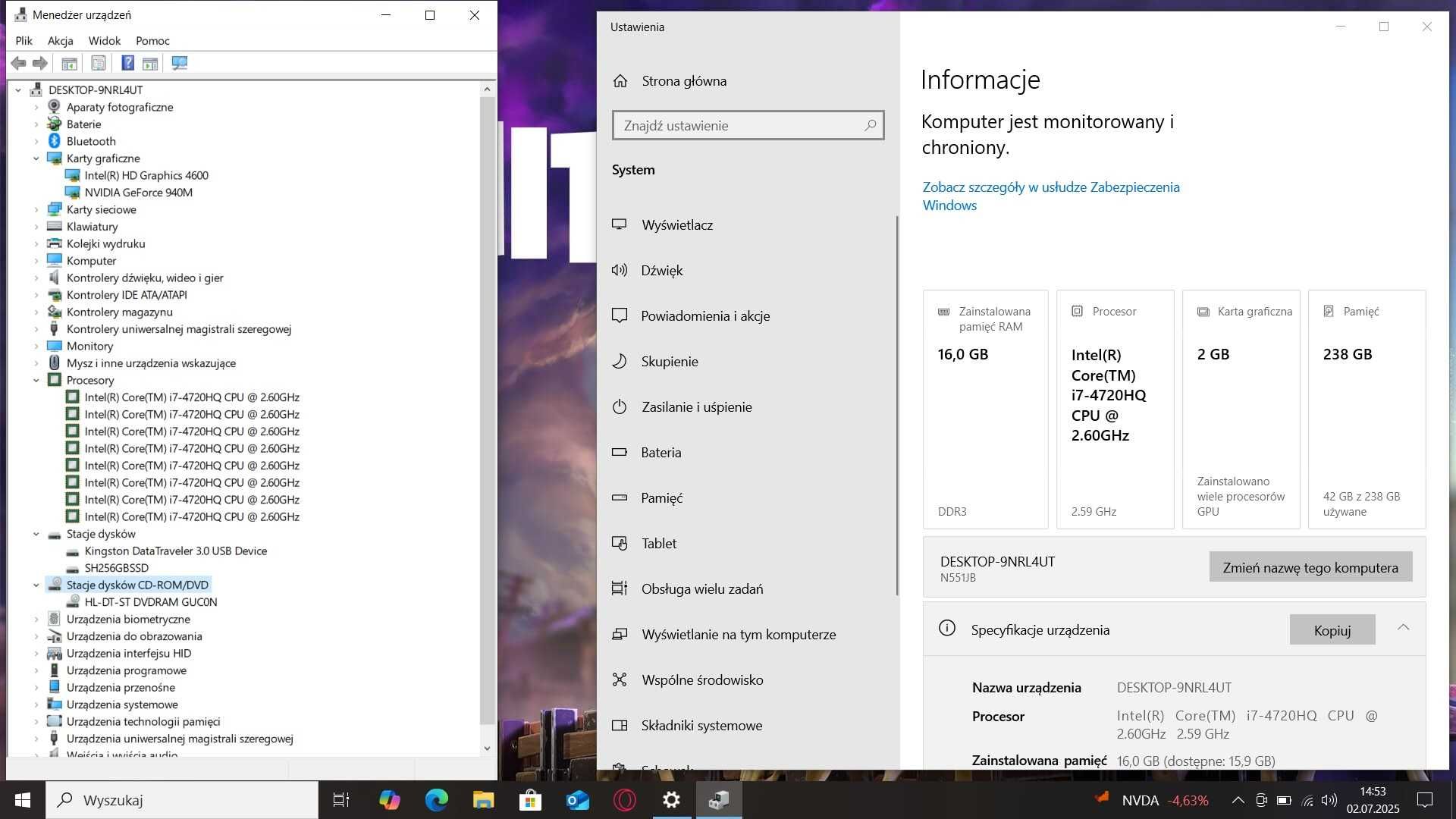Collapse the DESKTOP-9NRL4UT root node
The width and height of the screenshot is (1456, 819).
18,90
